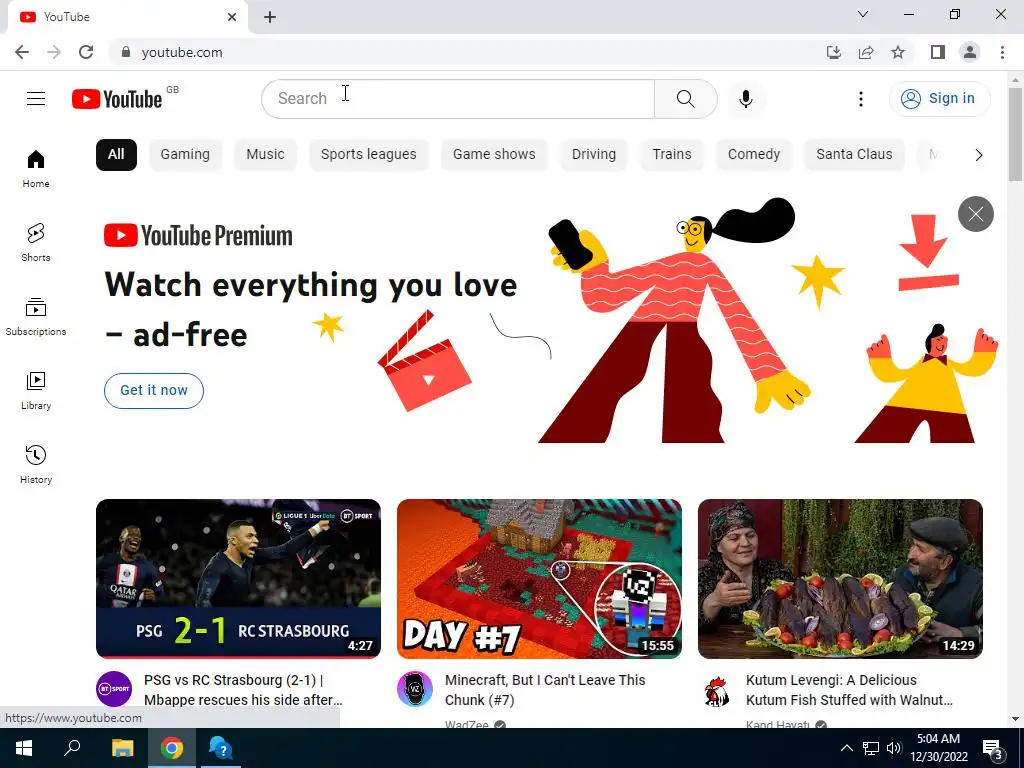Select the Music category chip
The image size is (1024, 768).
coord(265,155)
